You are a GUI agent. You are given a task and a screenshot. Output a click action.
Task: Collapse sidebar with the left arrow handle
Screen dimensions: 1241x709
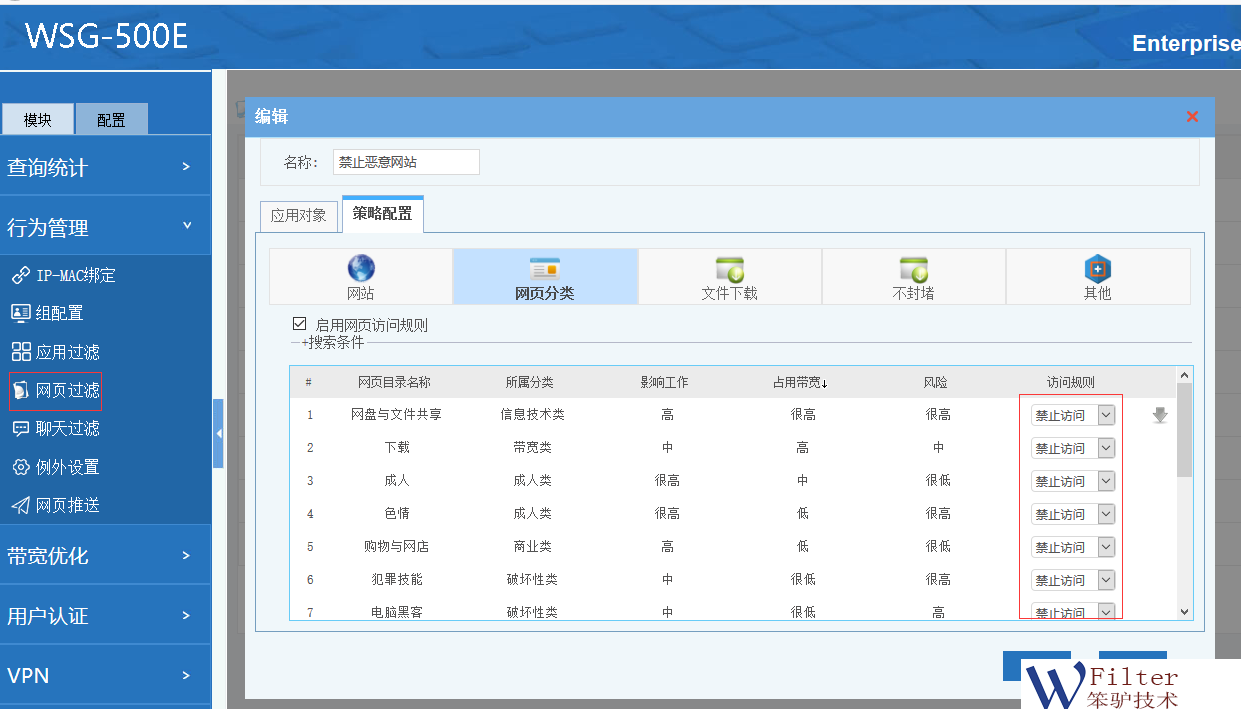click(218, 433)
